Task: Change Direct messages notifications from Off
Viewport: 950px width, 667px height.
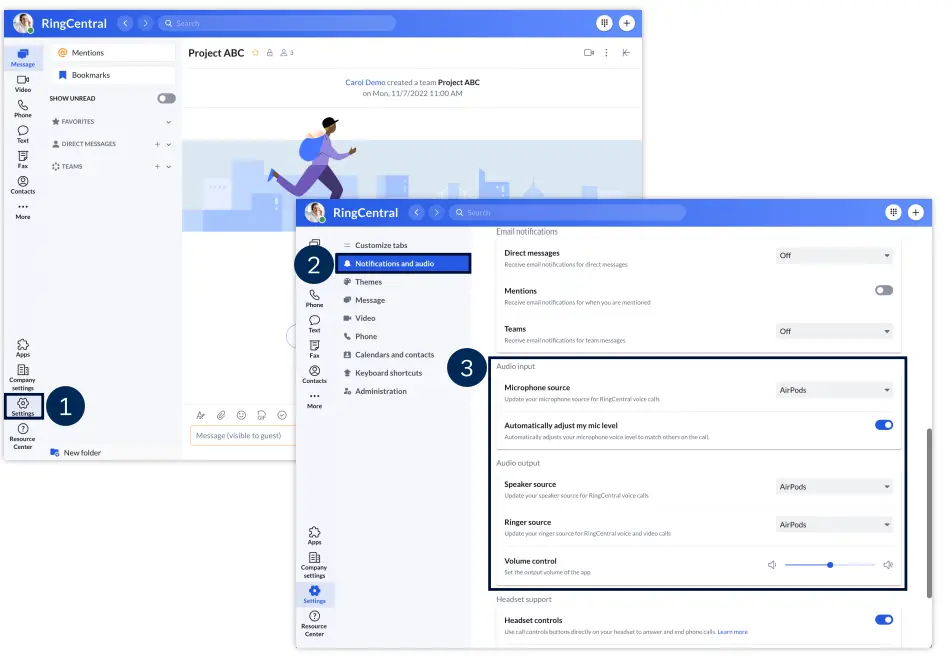Action: coord(834,255)
